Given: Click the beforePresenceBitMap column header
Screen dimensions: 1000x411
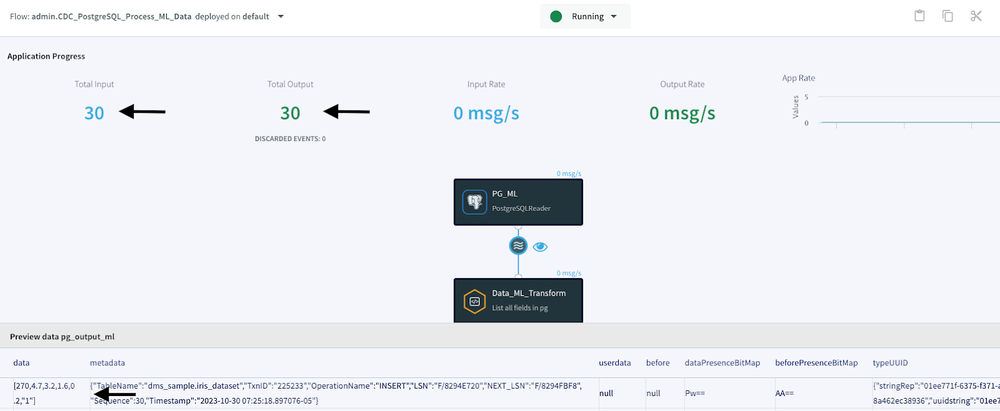Looking at the screenshot, I should [x=817, y=363].
